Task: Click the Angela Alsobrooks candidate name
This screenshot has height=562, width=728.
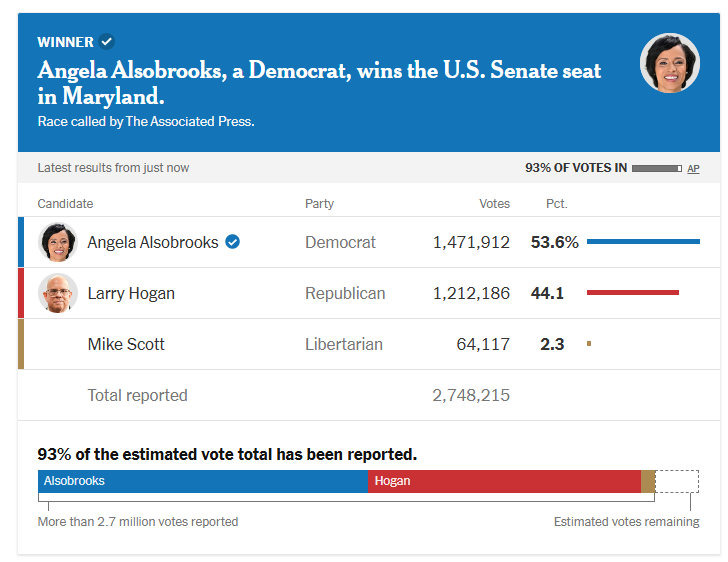Action: click(153, 242)
